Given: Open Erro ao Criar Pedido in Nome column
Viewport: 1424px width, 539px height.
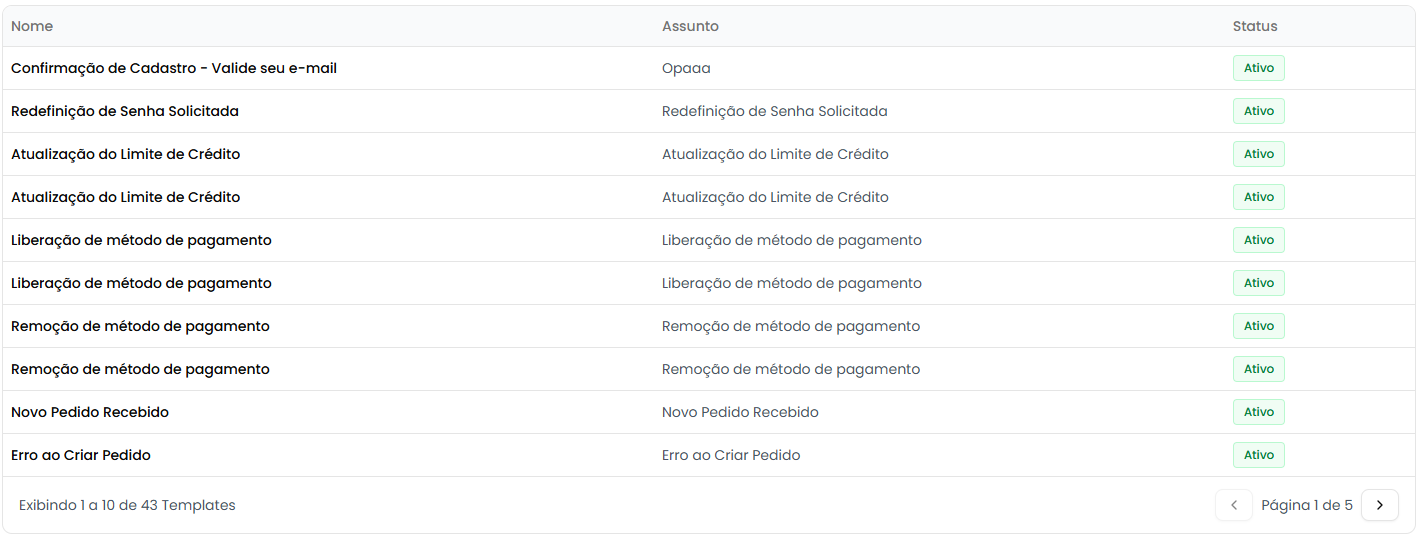Looking at the screenshot, I should (81, 455).
